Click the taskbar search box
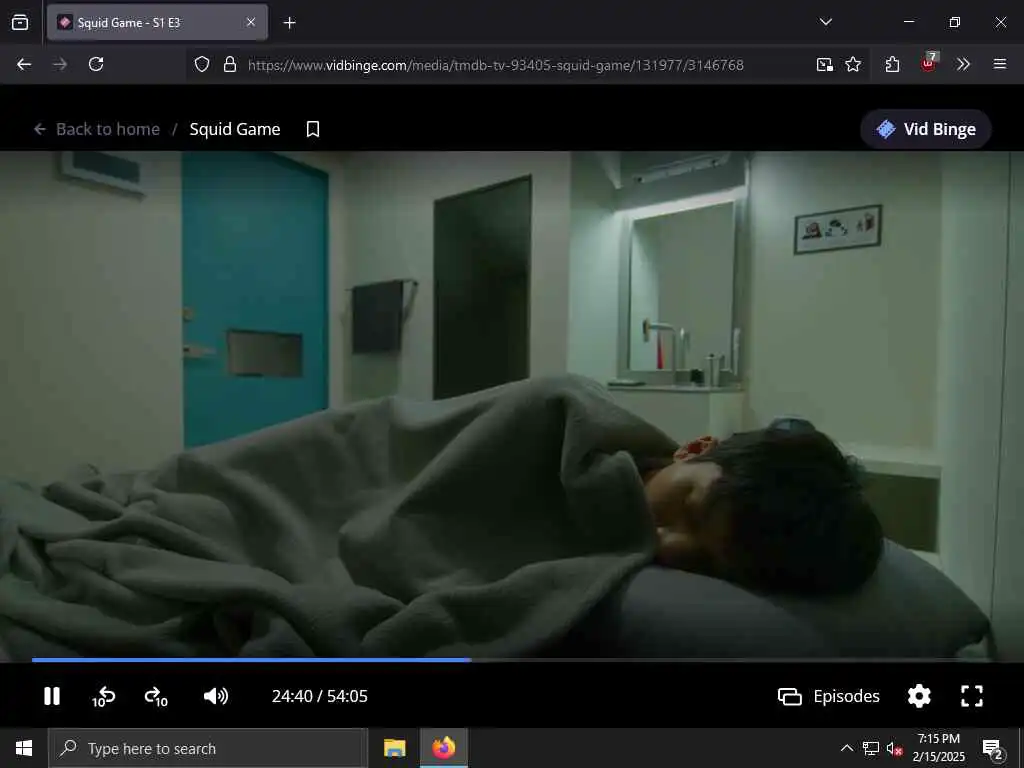1024x768 pixels. 208,748
